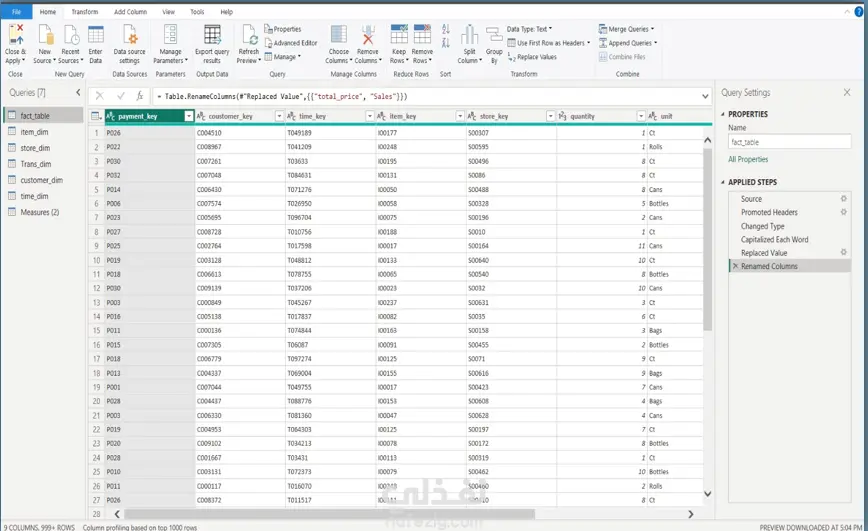Screen dimensions: 868x531
Task: Switch to the Add Column tab
Action: tap(131, 12)
